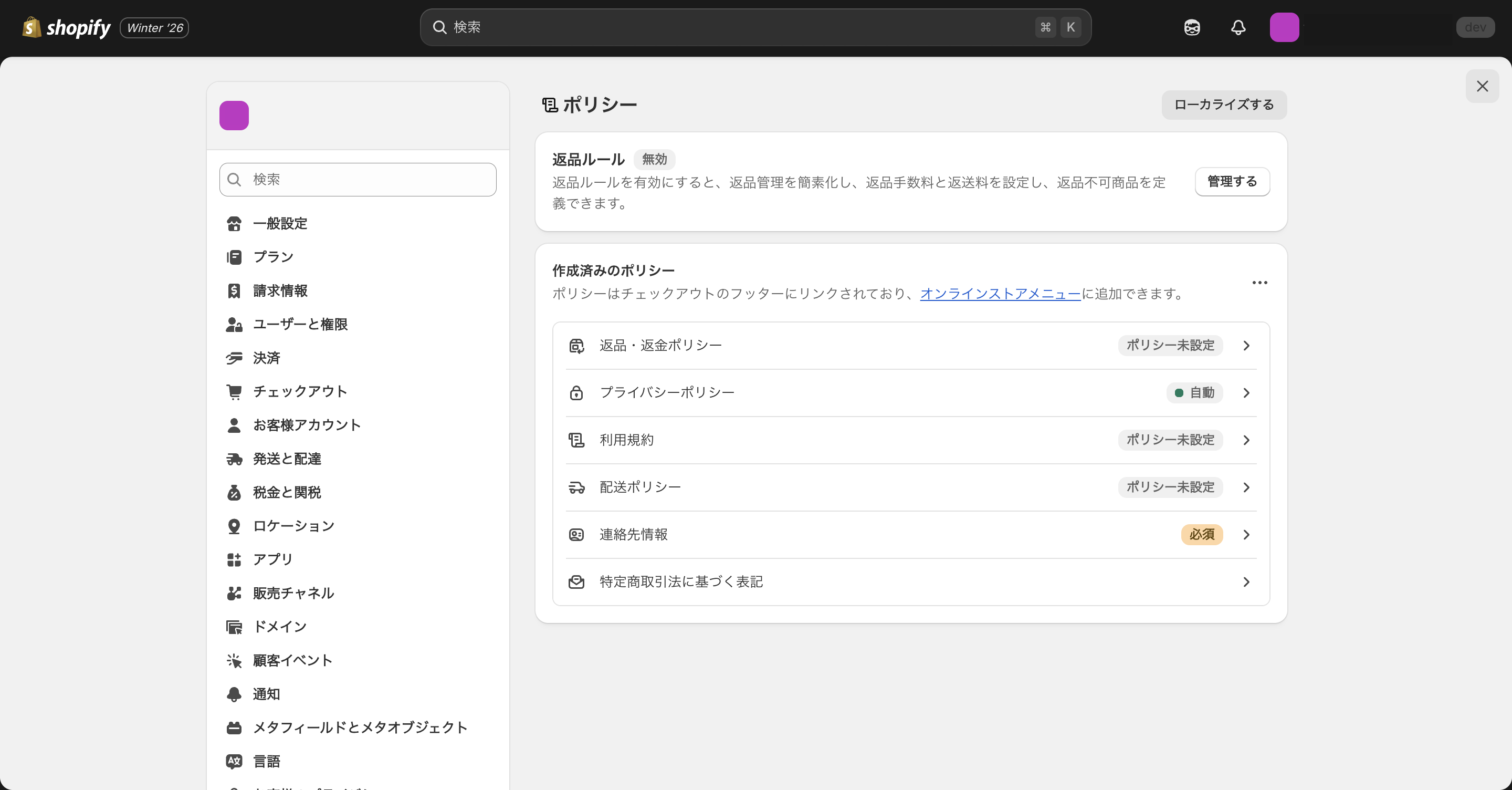The height and width of the screenshot is (790, 1512).
Task: Select the ドメイン sidebar icon
Action: point(234,626)
